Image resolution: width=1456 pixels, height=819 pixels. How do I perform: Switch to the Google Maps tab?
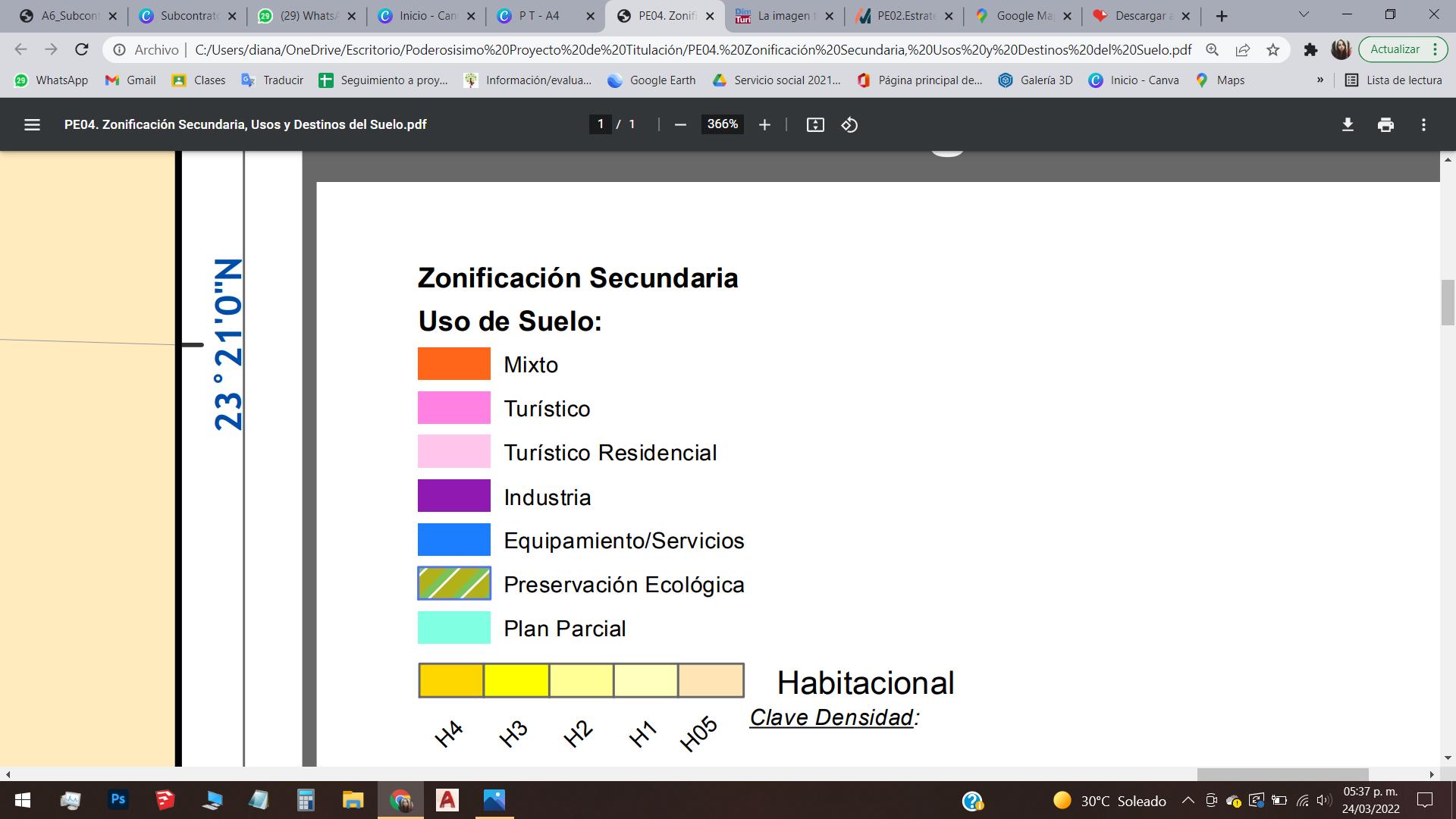[x=1022, y=16]
